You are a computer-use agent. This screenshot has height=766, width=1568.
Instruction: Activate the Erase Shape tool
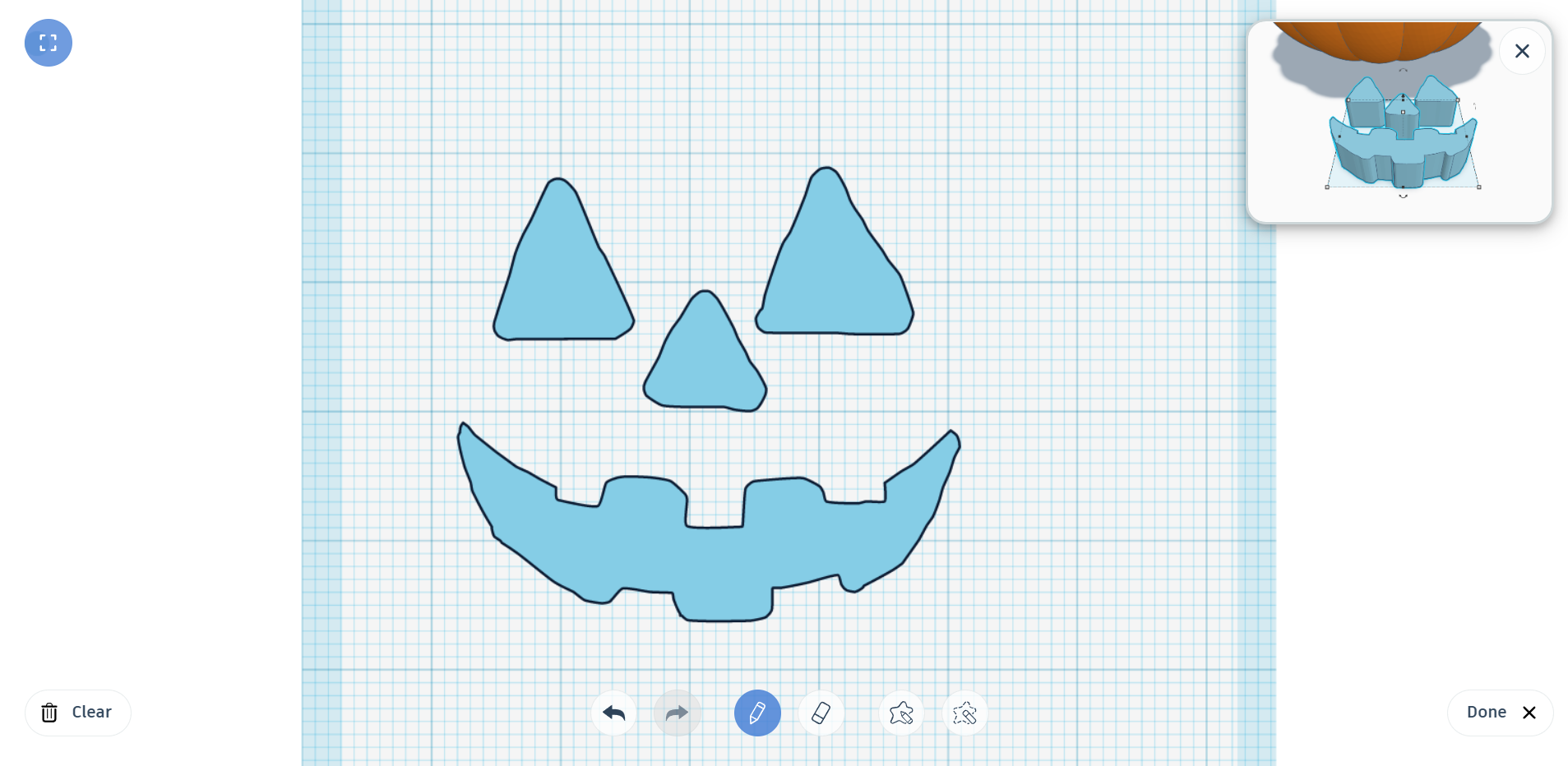pos(964,713)
